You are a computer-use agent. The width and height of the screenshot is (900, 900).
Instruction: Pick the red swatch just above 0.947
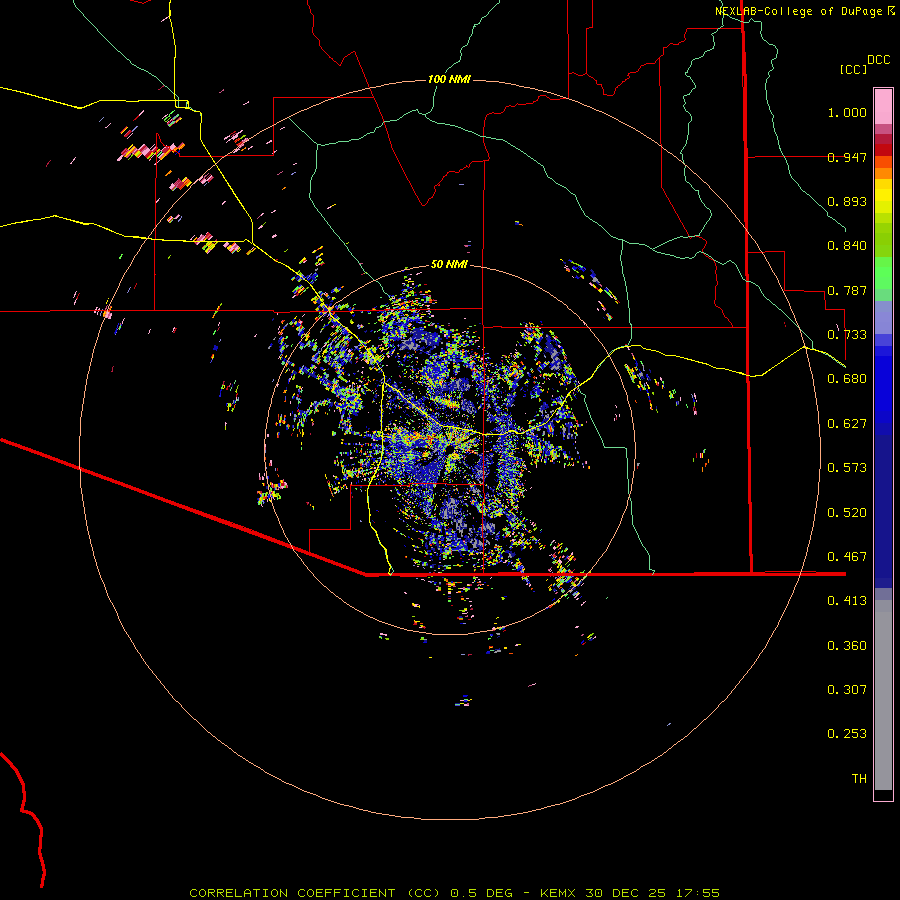tap(883, 150)
